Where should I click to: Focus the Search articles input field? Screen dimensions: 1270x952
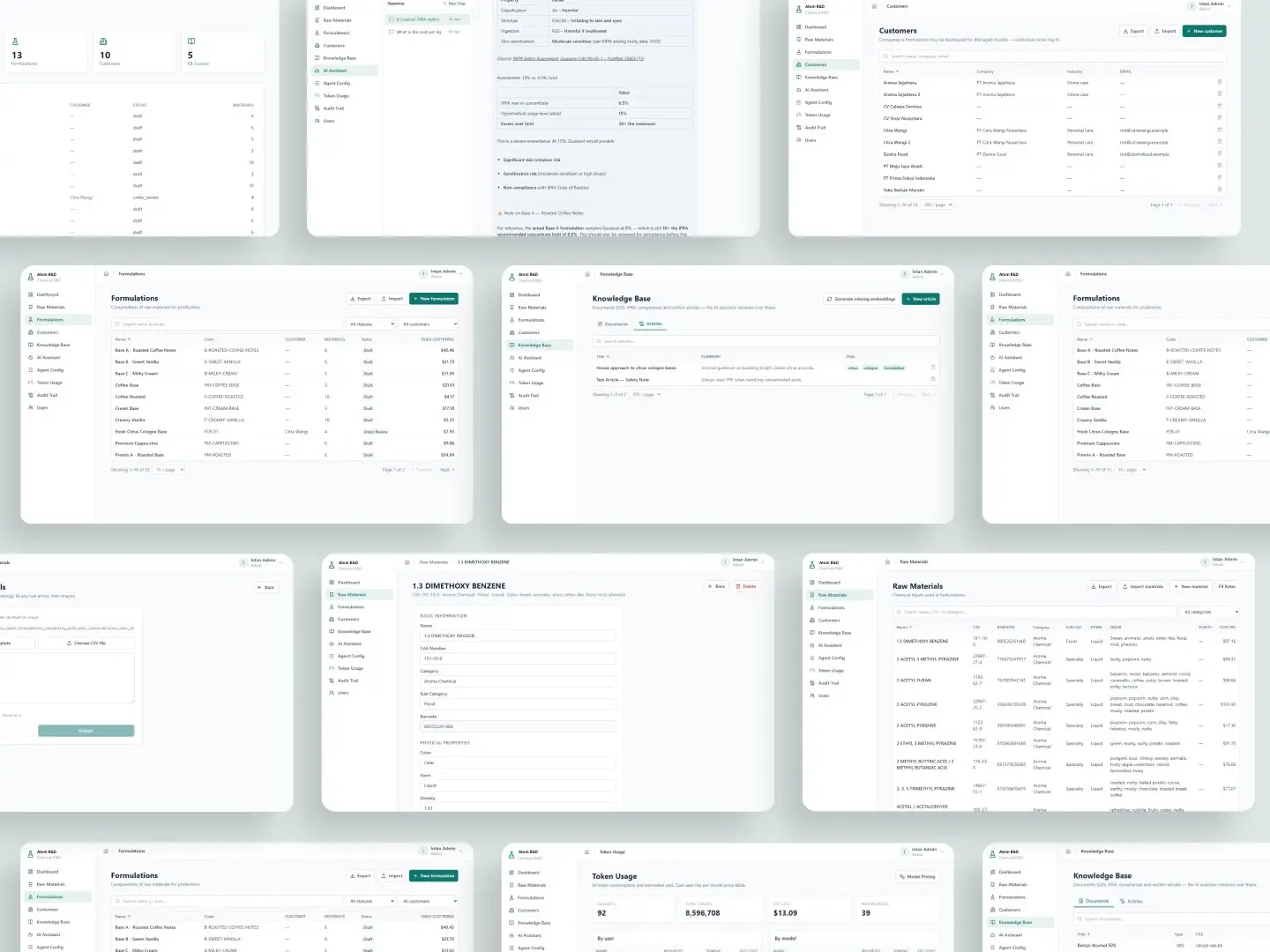[766, 341]
